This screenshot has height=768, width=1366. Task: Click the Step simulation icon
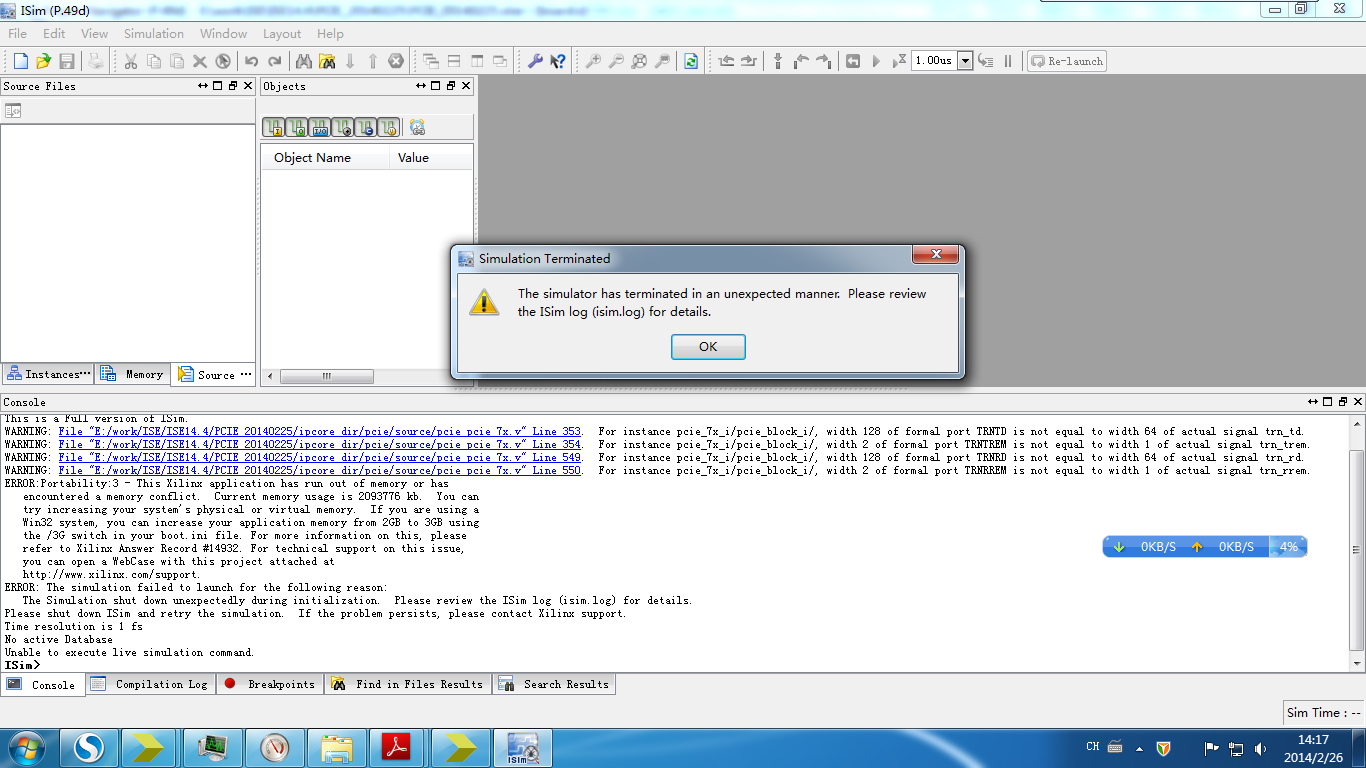[986, 61]
